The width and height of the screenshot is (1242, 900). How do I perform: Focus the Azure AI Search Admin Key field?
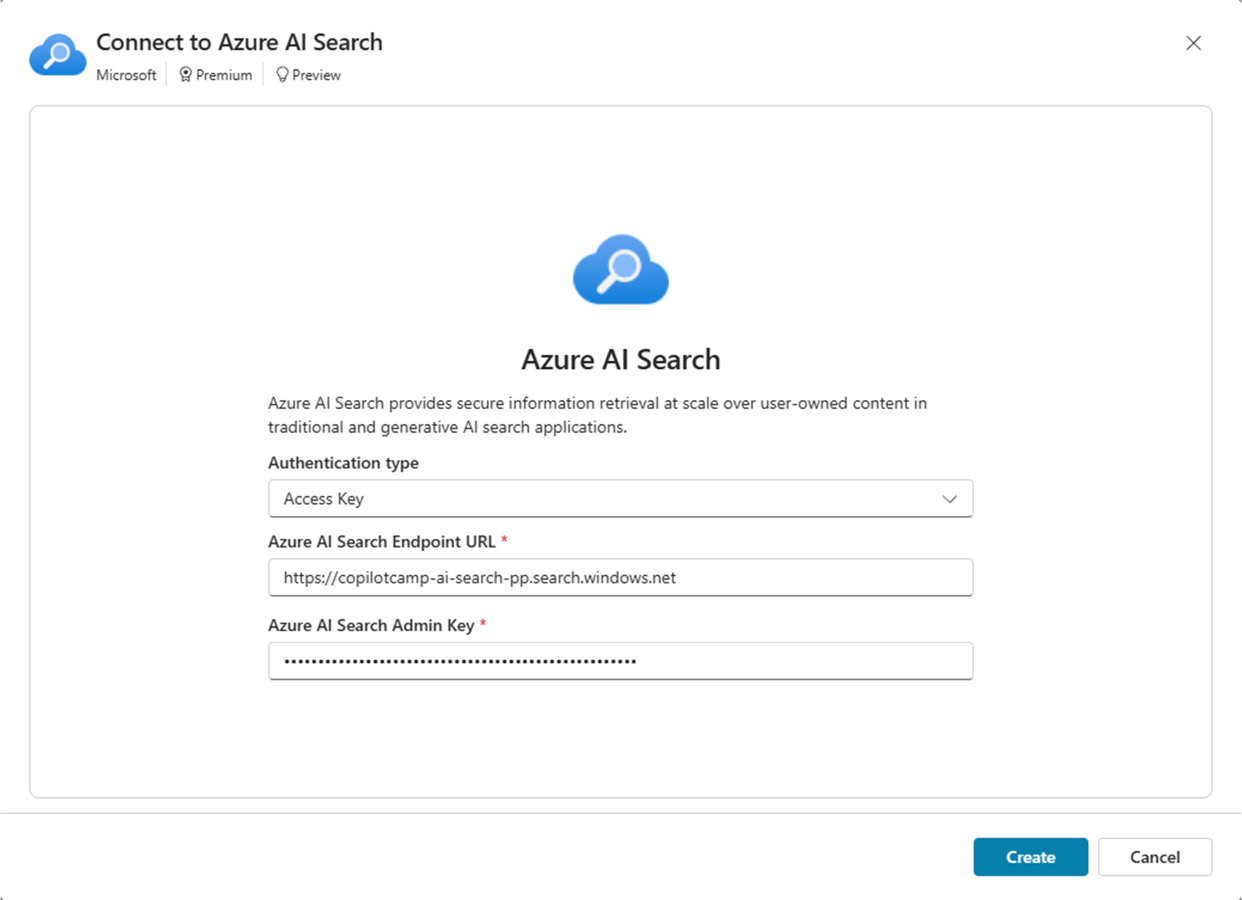[620, 661]
